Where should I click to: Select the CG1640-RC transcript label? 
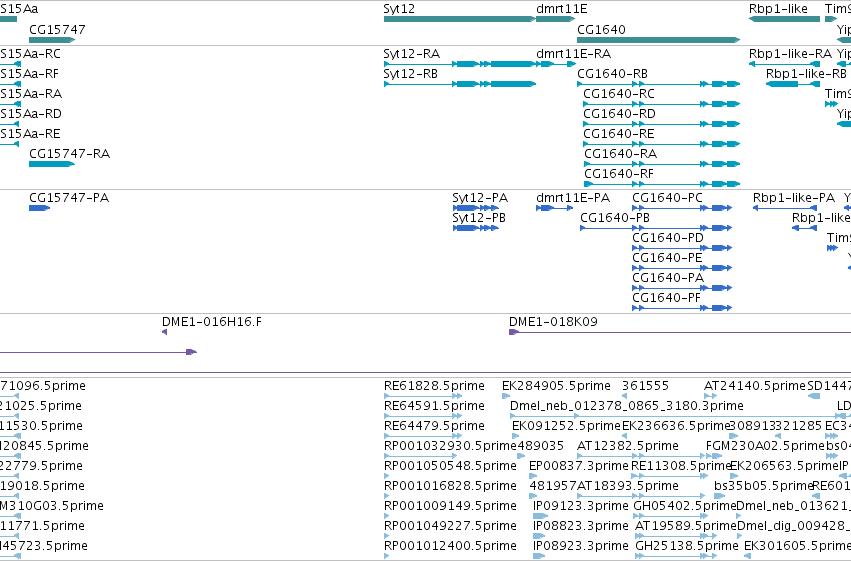[x=619, y=94]
